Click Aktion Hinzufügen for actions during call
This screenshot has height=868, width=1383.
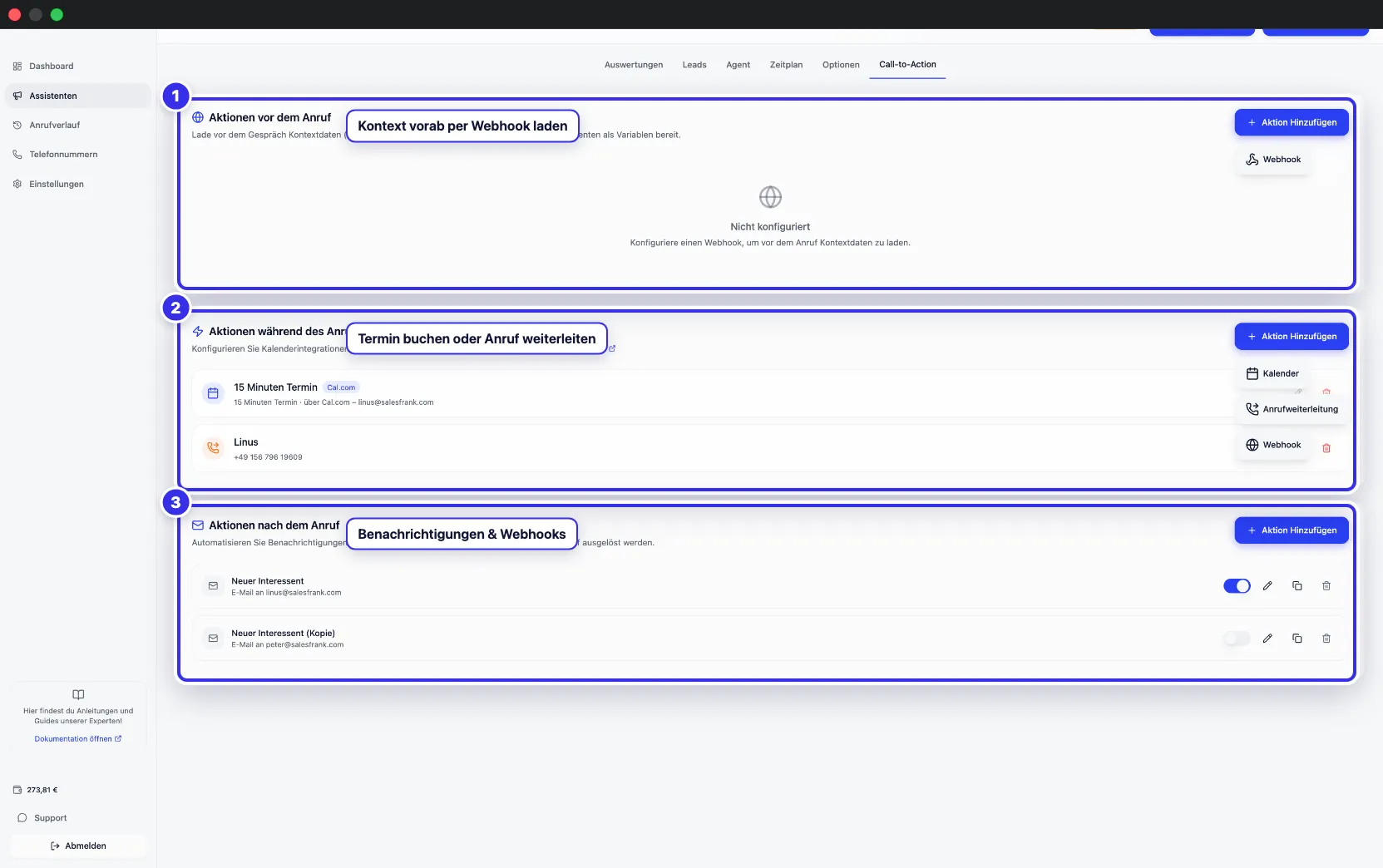(x=1292, y=336)
